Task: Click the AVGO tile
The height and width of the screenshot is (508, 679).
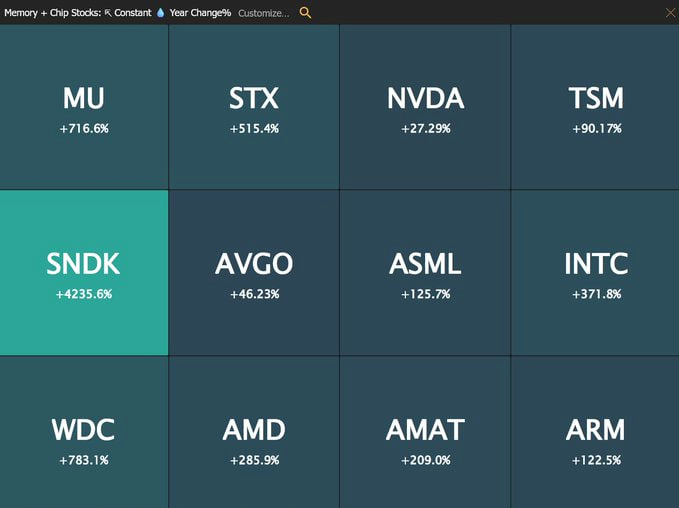Action: (254, 273)
